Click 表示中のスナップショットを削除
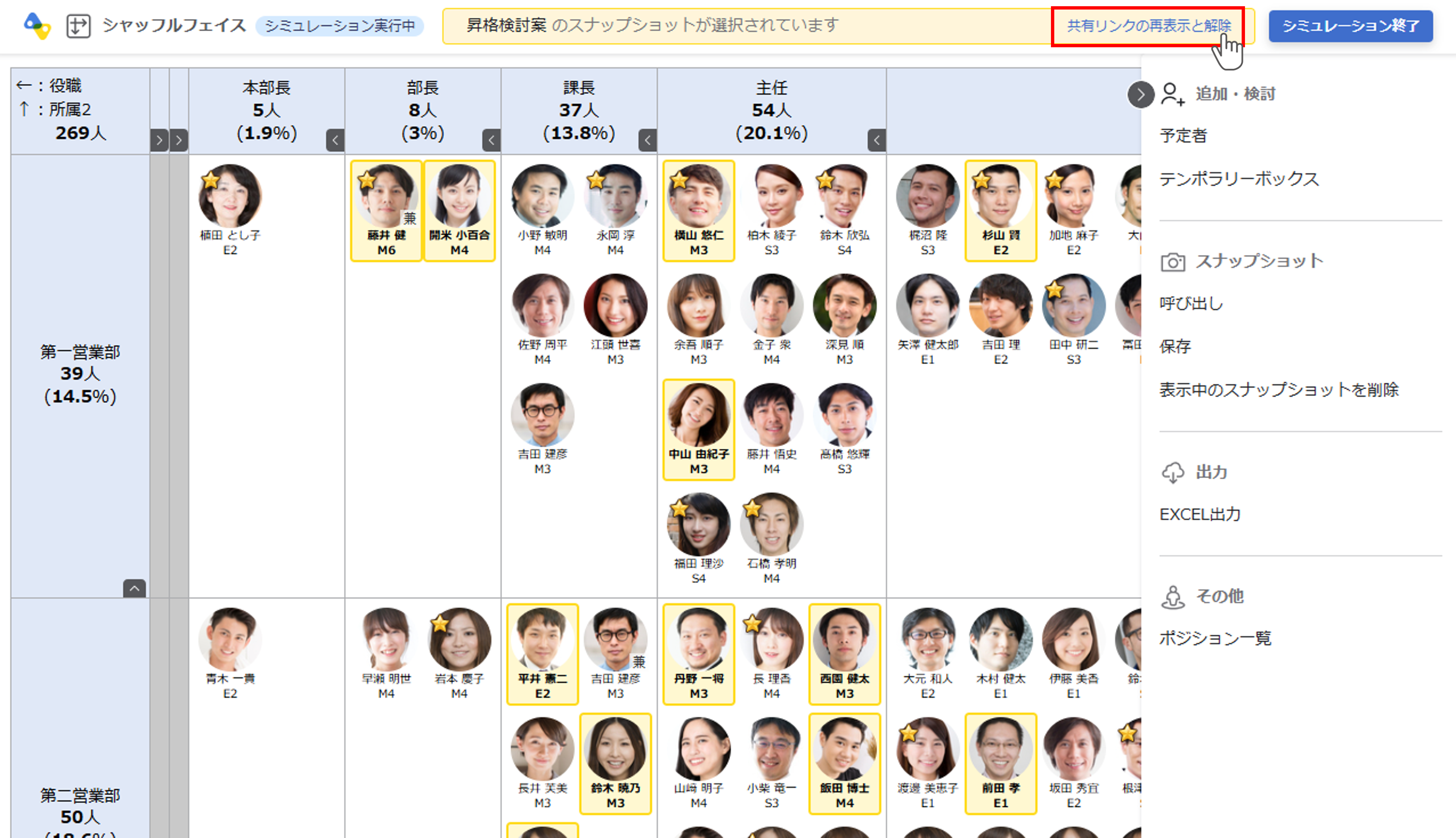Image resolution: width=1456 pixels, height=838 pixels. [x=1278, y=390]
